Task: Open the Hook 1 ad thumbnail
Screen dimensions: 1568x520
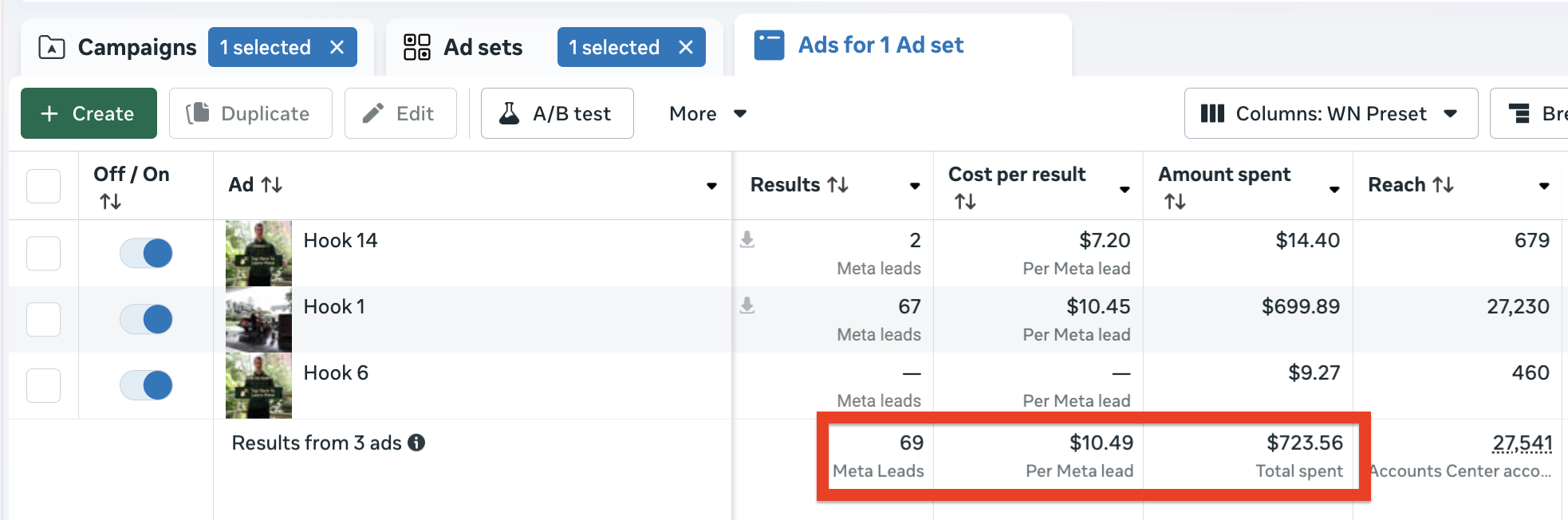Action: click(258, 320)
